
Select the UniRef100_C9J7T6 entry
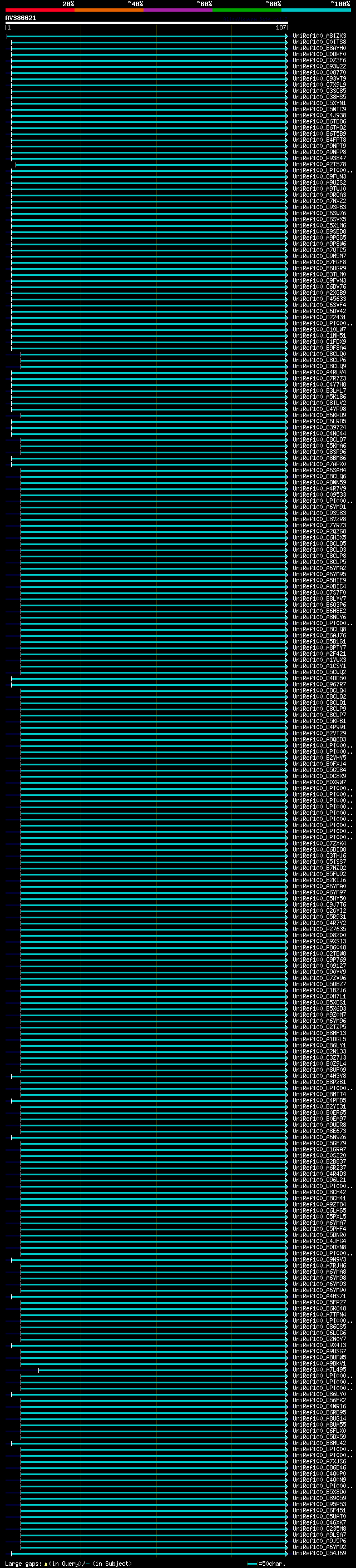point(319,905)
